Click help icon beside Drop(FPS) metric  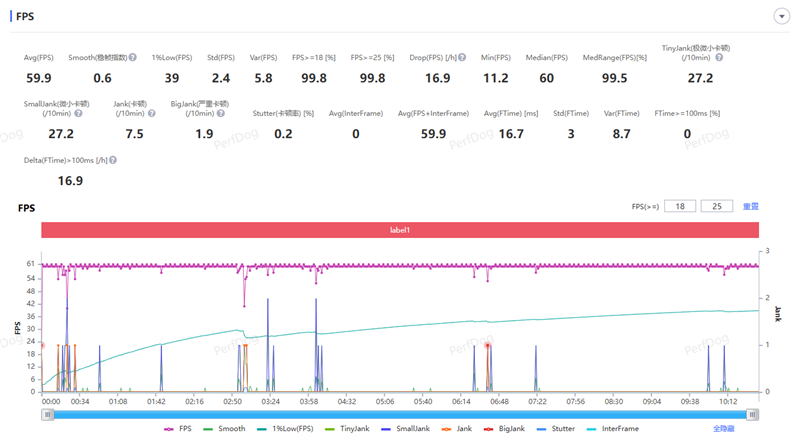point(462,58)
